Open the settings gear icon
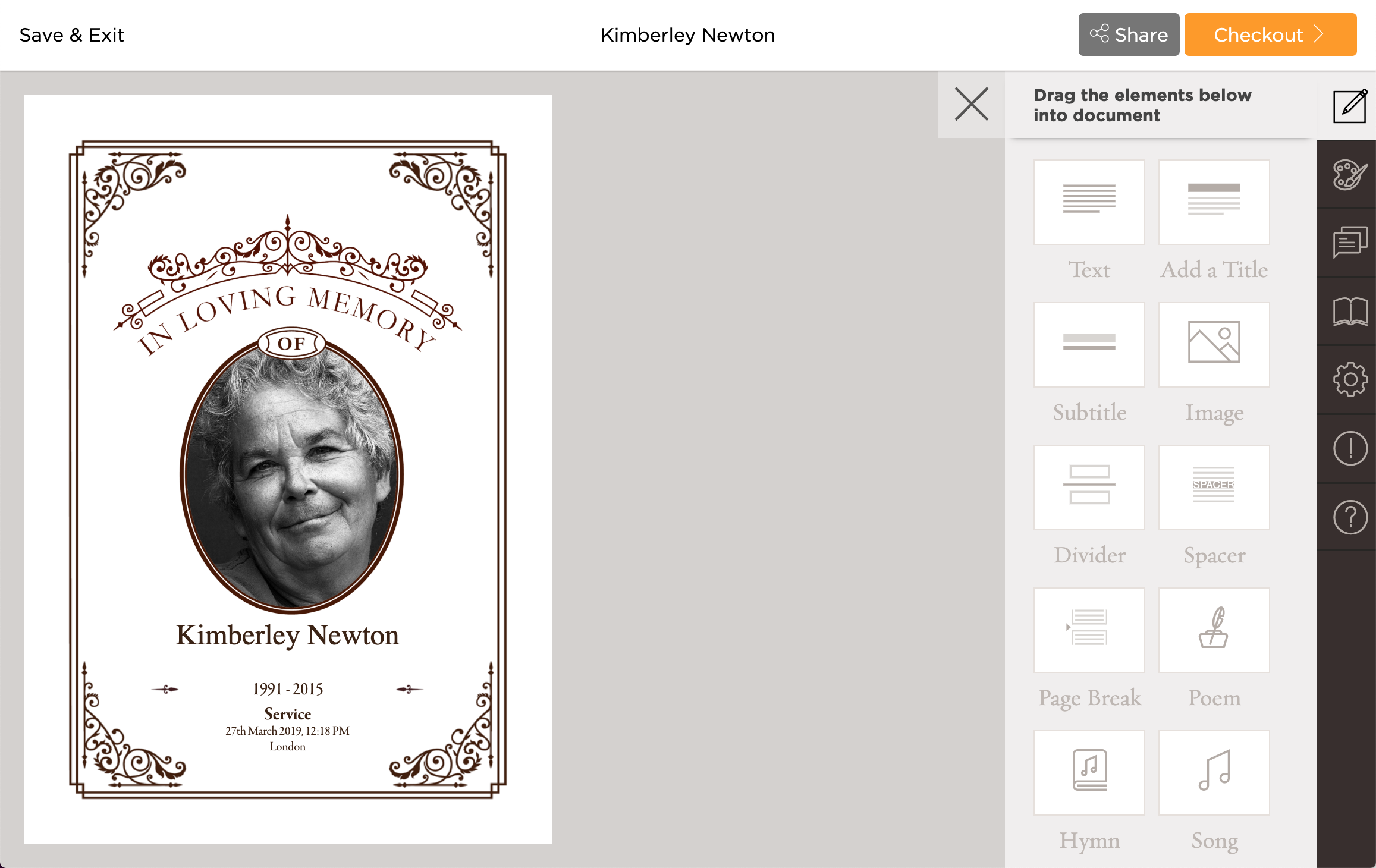 tap(1350, 379)
